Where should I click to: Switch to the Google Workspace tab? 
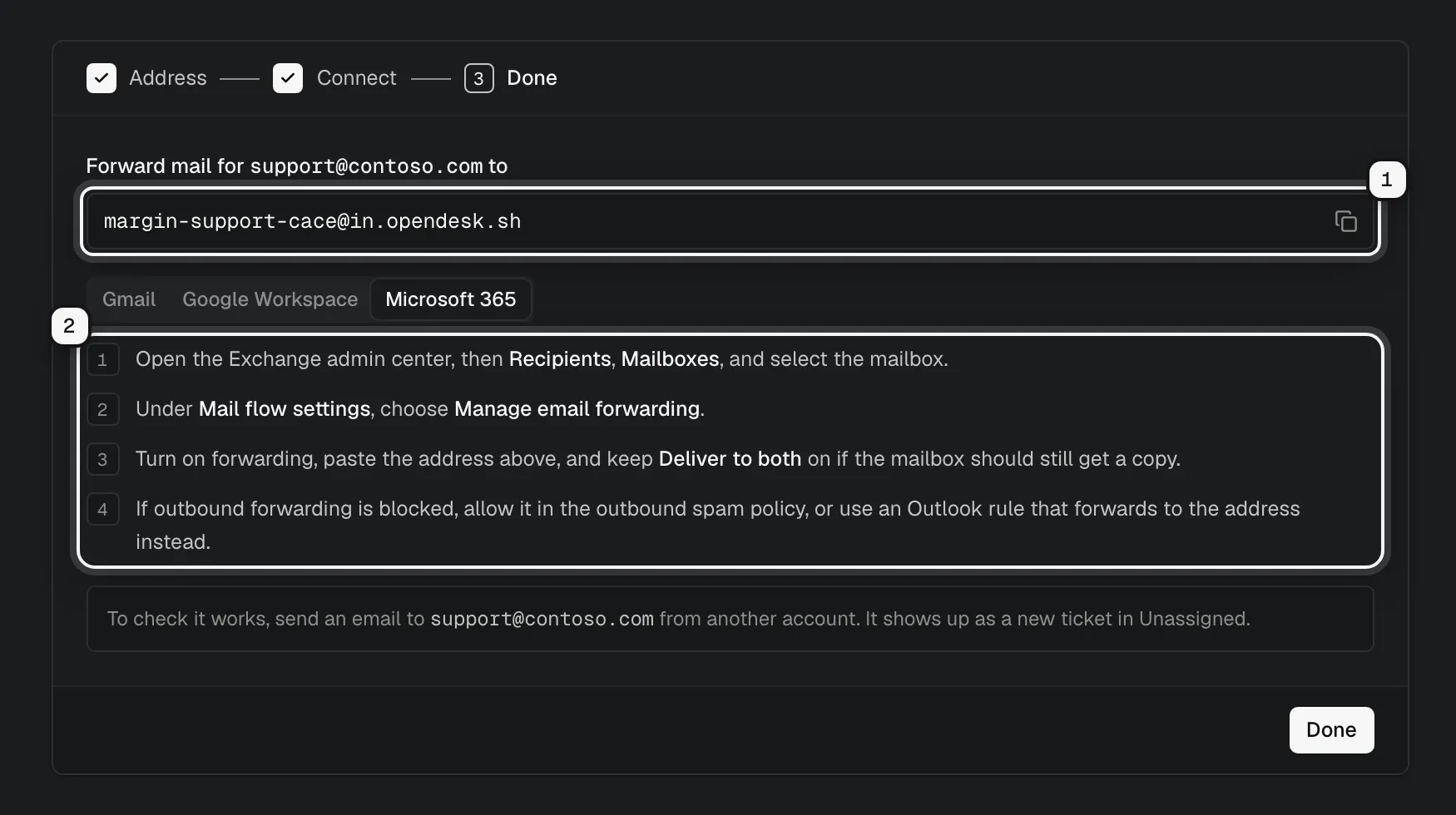270,299
